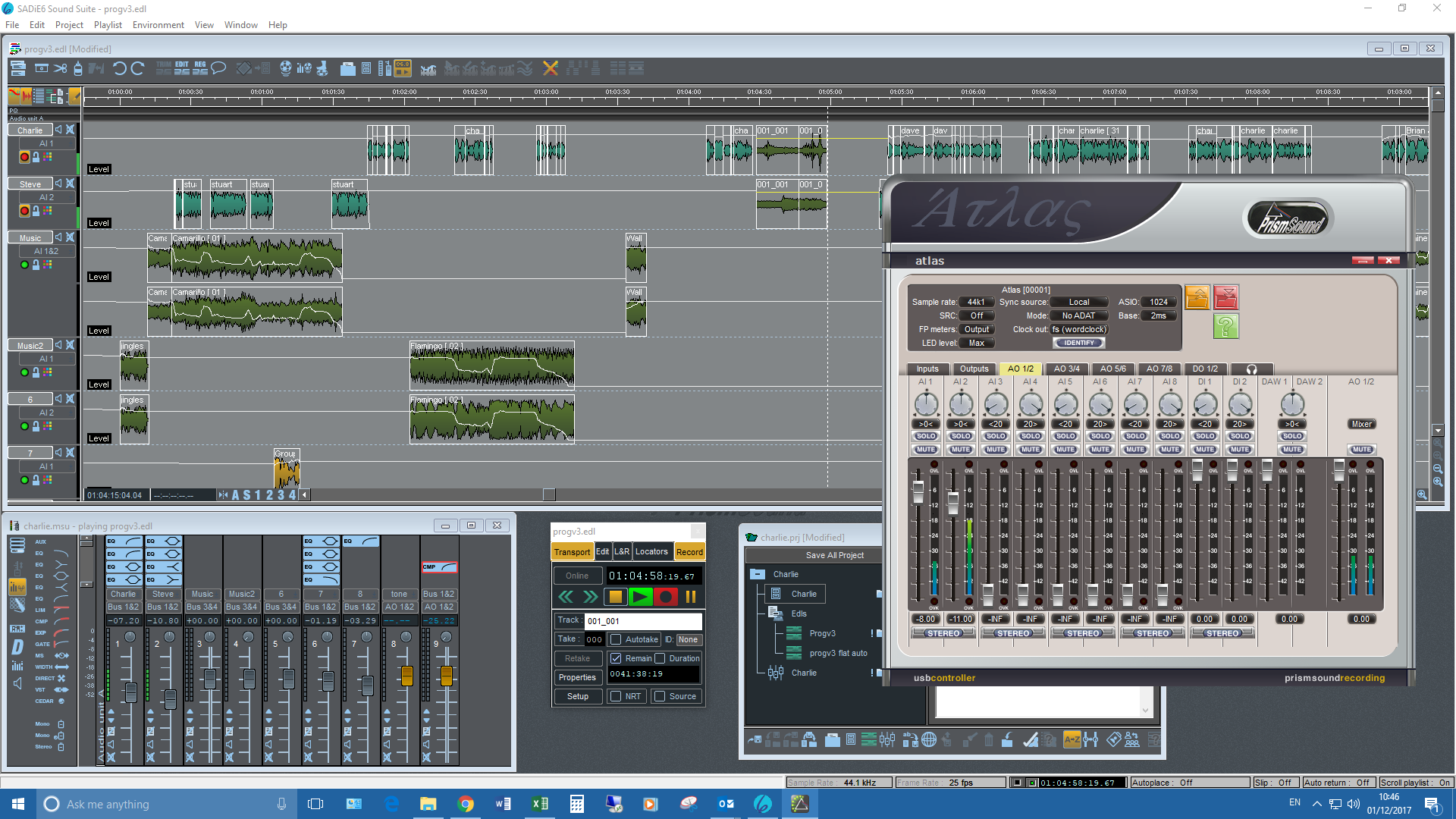Click the TRIM editing tool

[x=164, y=68]
